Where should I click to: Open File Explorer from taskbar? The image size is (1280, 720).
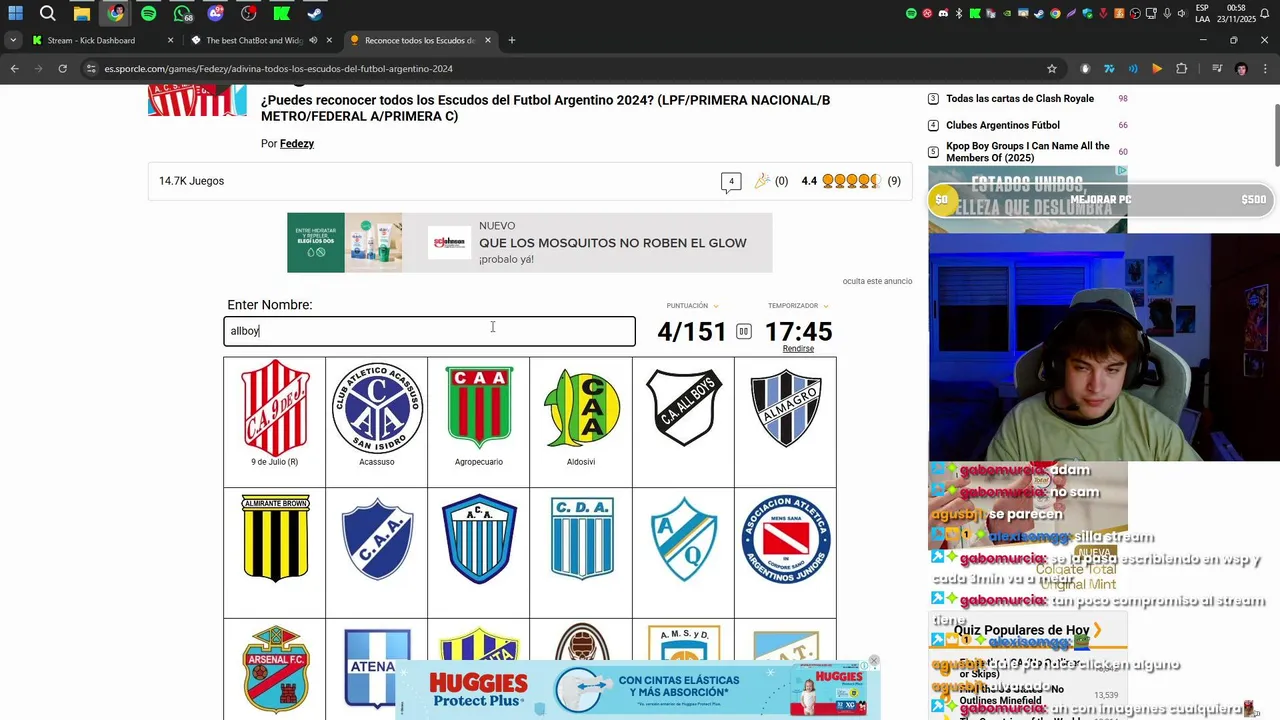(x=82, y=14)
